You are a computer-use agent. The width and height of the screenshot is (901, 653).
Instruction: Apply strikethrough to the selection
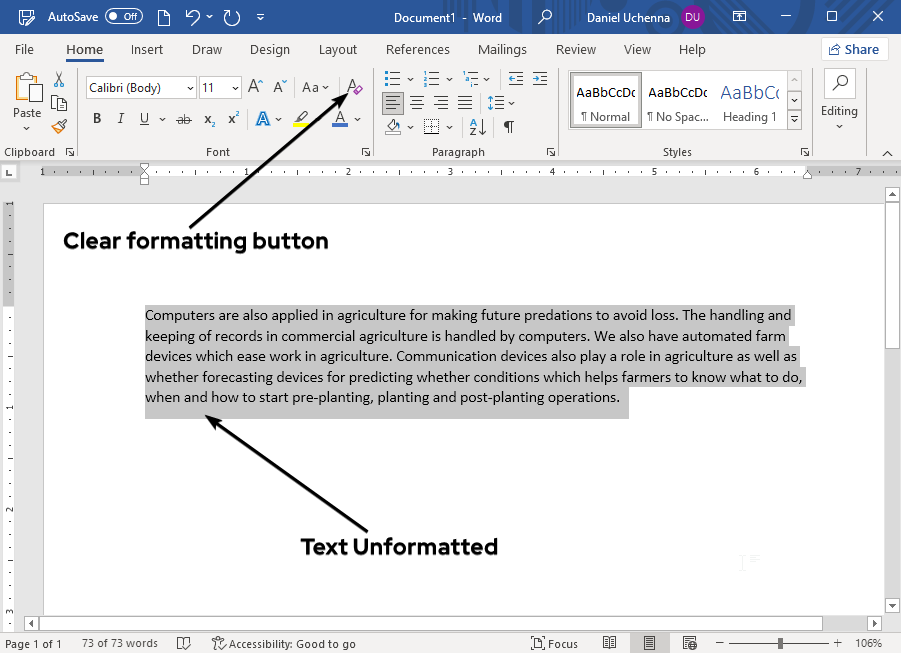pos(183,118)
